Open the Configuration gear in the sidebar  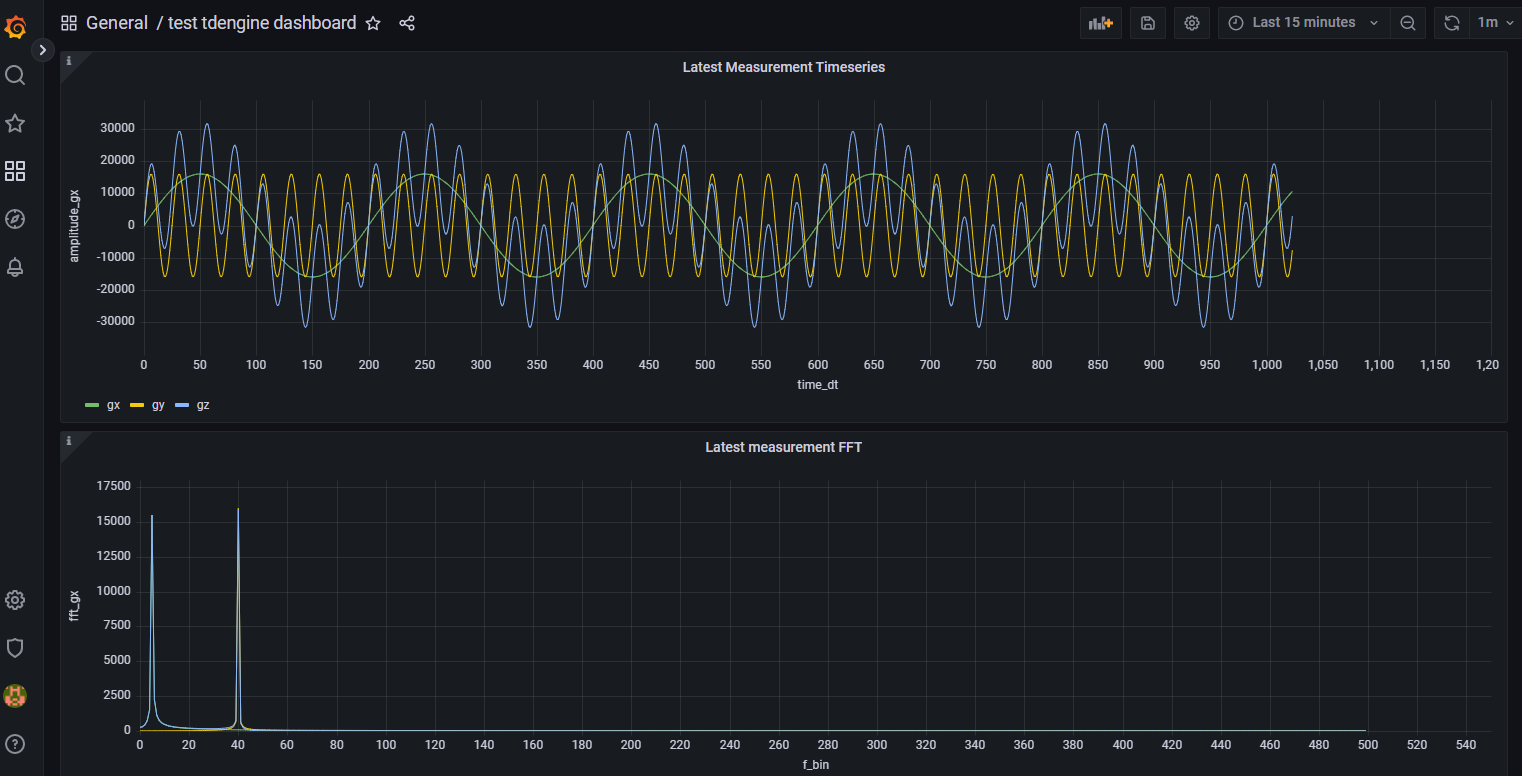tap(15, 600)
